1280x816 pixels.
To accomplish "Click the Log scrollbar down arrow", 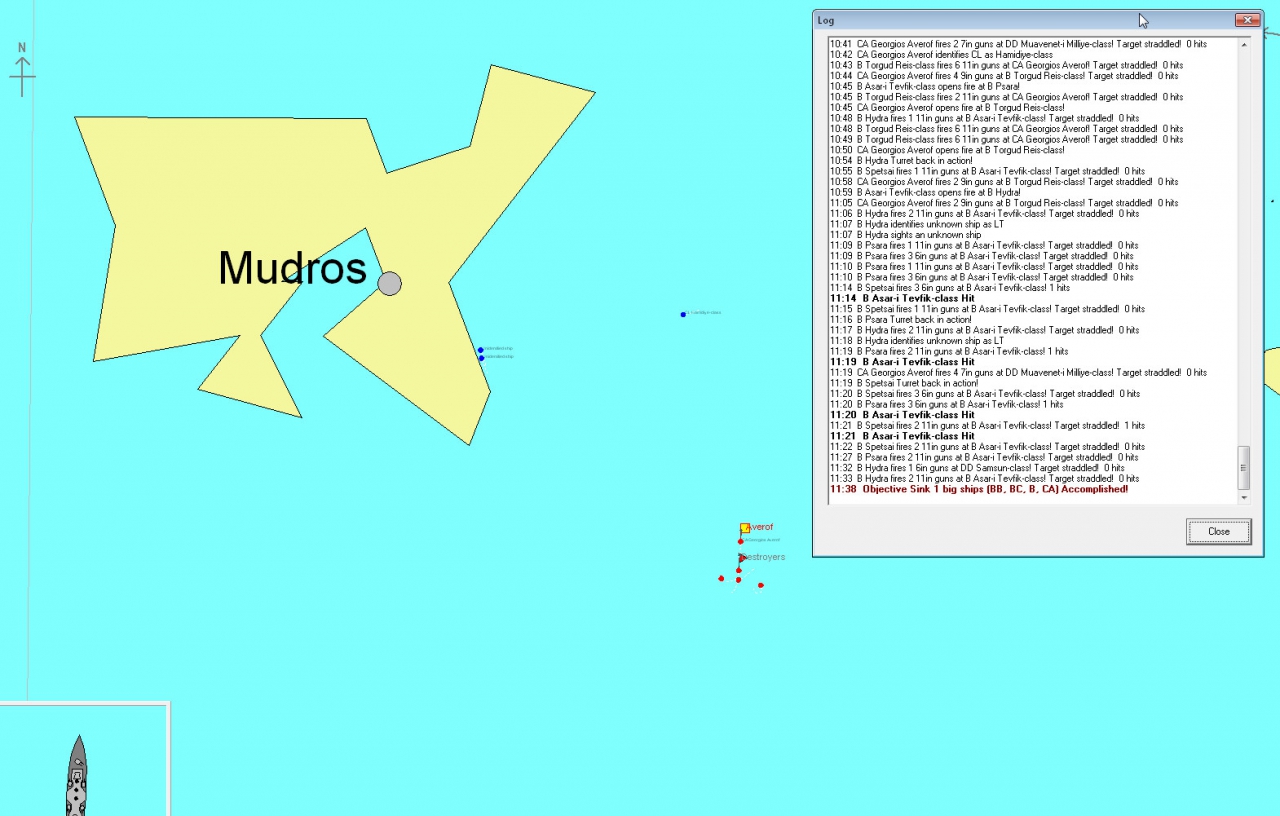I will point(1244,497).
